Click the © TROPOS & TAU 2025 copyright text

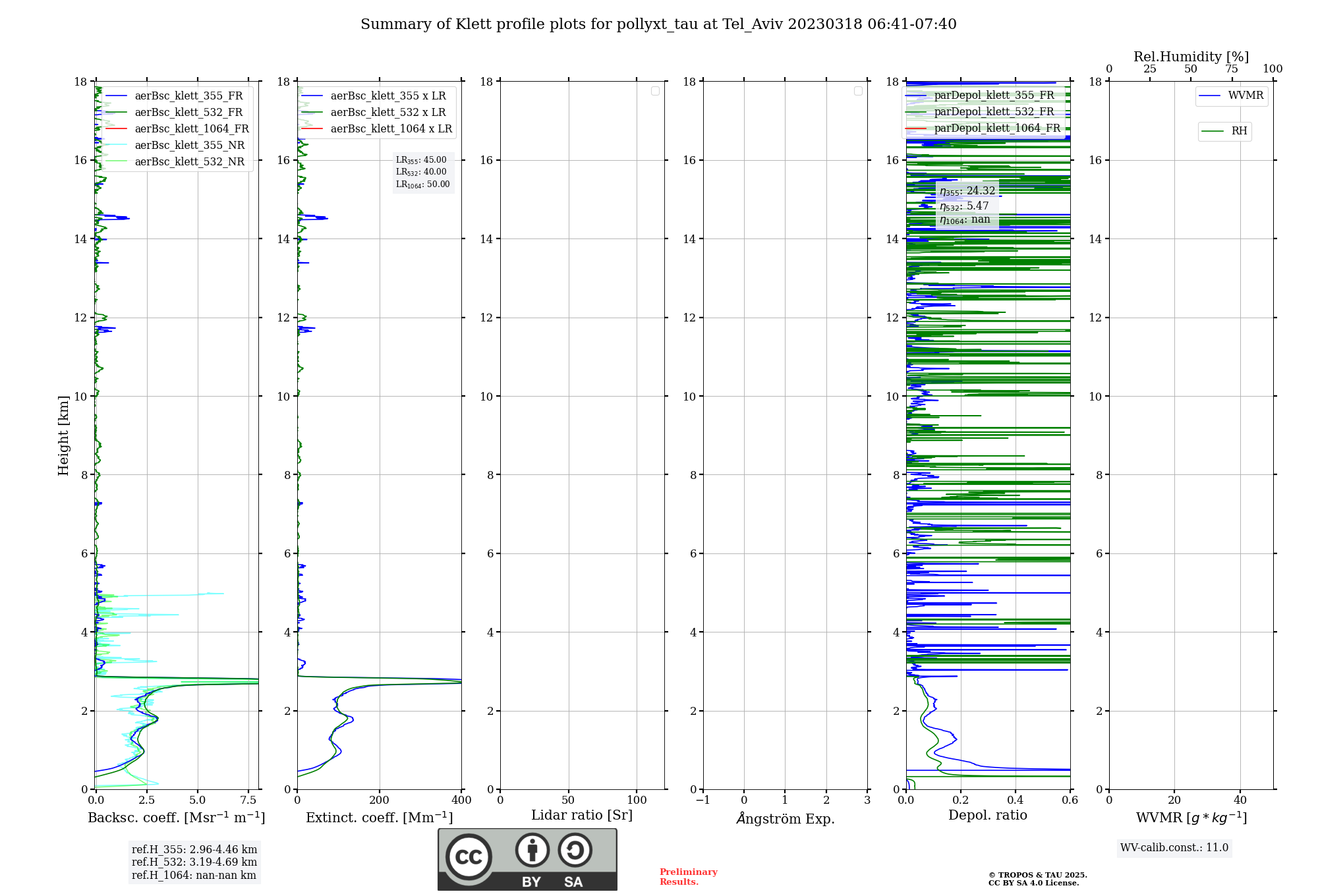(1038, 875)
